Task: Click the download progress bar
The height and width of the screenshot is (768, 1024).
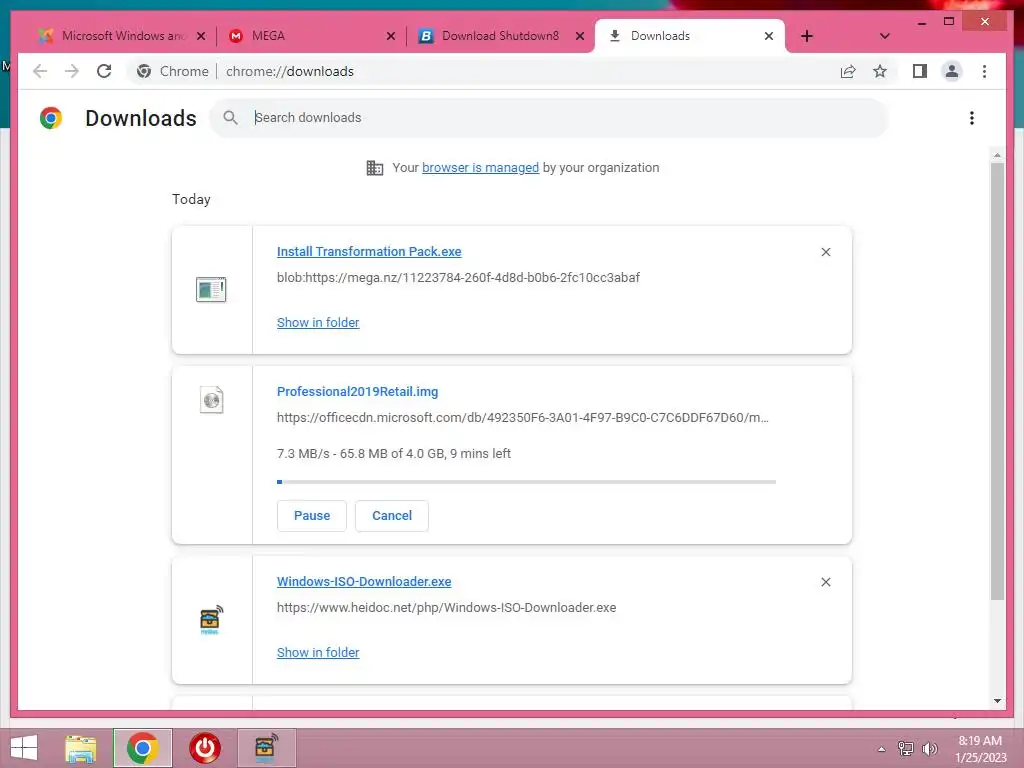Action: coord(526,482)
